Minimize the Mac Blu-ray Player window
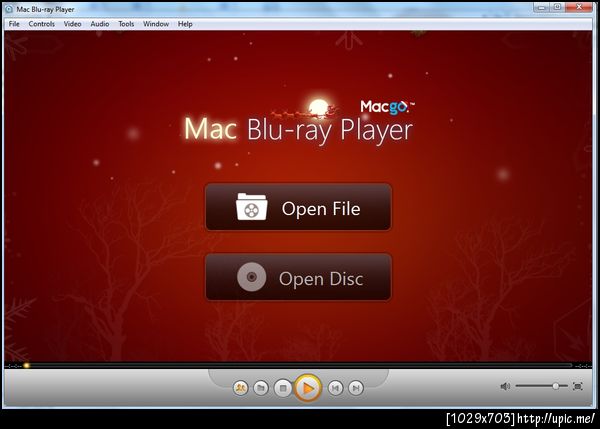 tap(541, 7)
